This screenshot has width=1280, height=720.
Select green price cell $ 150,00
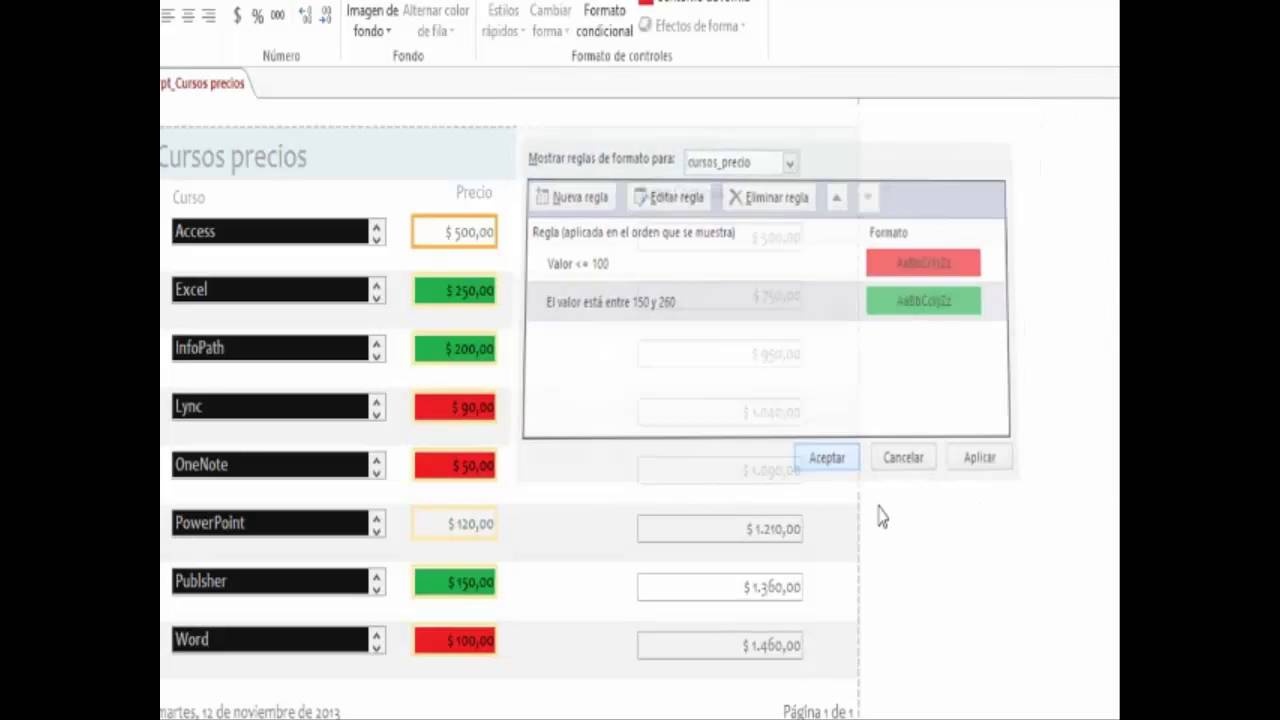pos(454,582)
